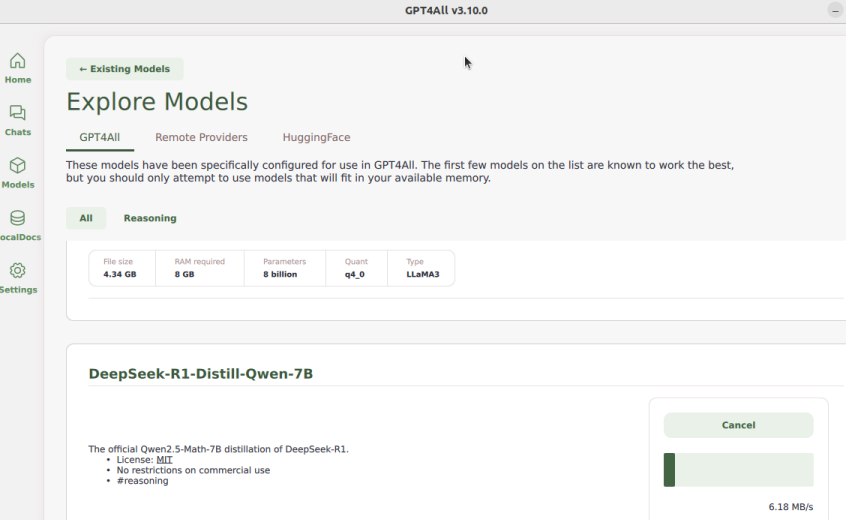This screenshot has height=520, width=846.
Task: Click the DeepSeek-R1-Distill-Qwen-7B model title
Action: point(201,374)
